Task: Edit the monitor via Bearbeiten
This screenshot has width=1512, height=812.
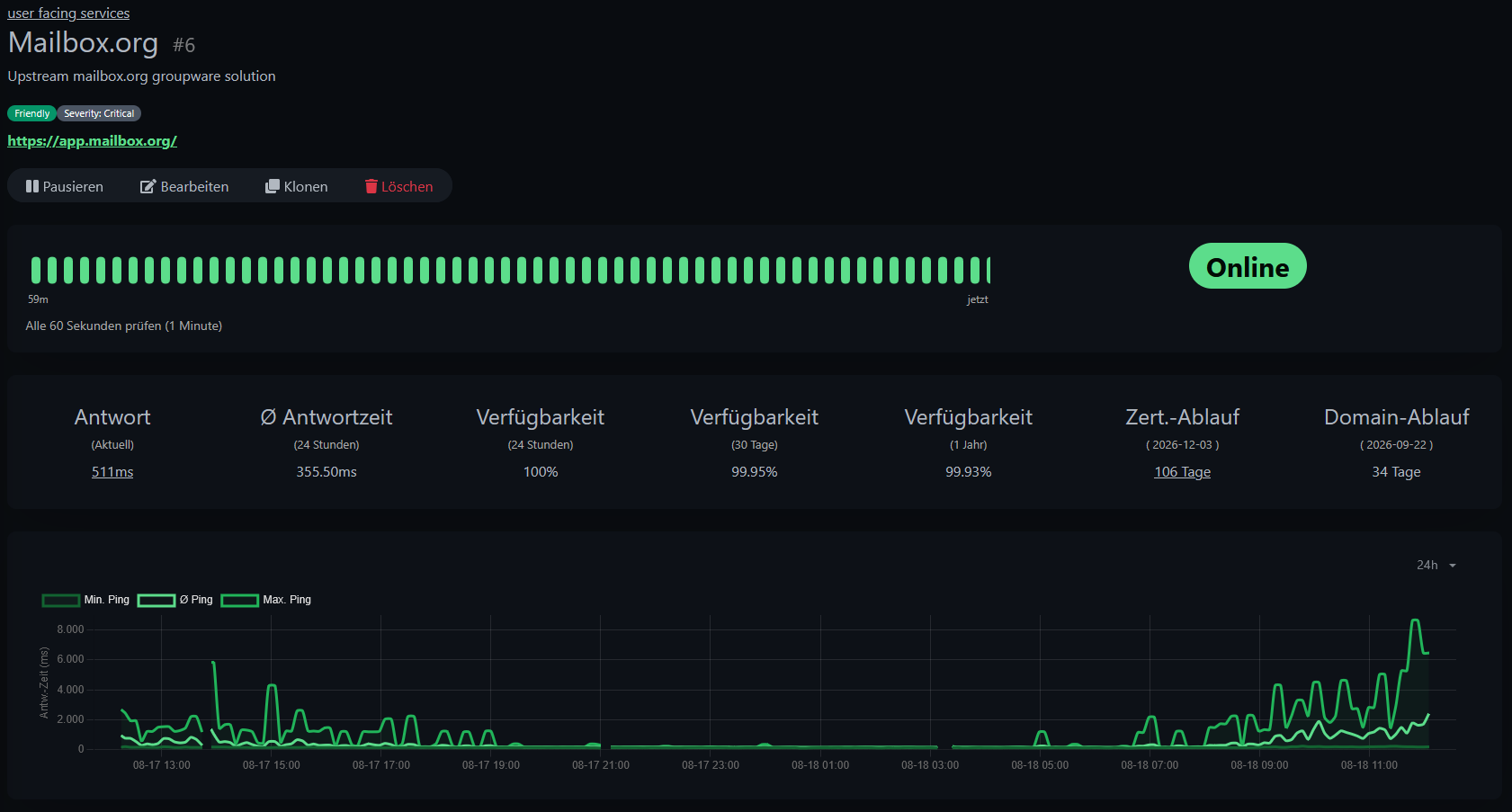Action: [184, 186]
